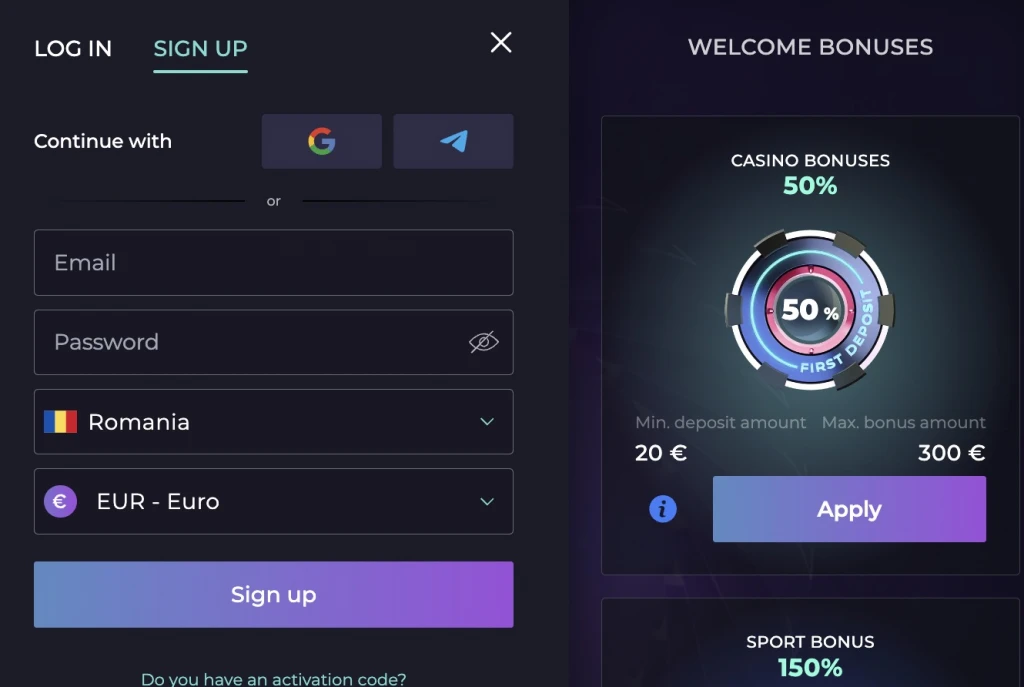Screen dimensions: 1024x687
Task: Click the Casino Bonuses 50% heading
Action: [x=810, y=174]
